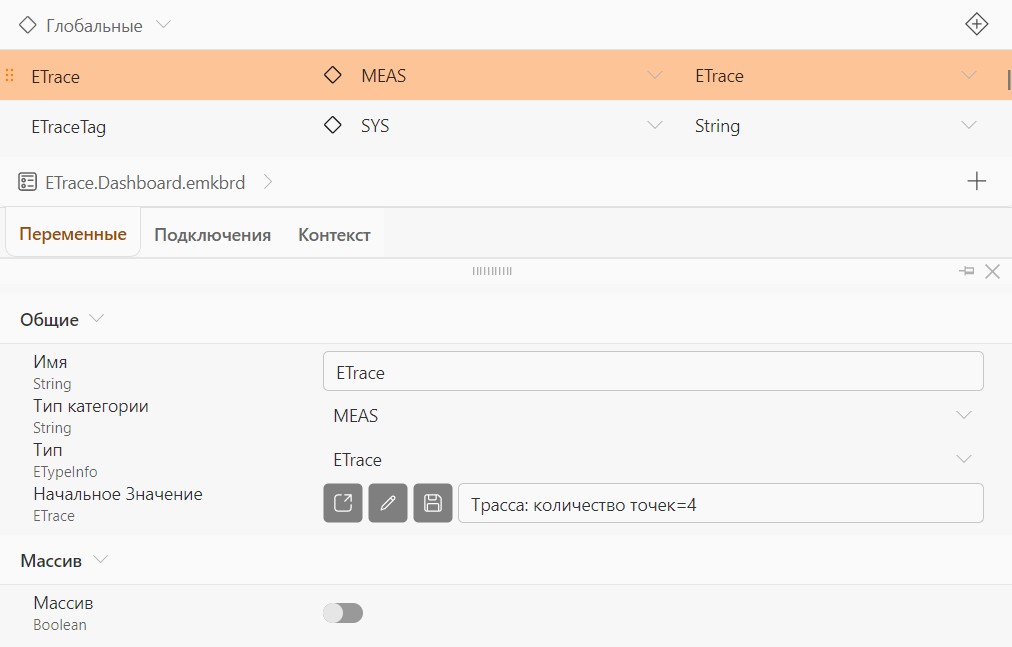The width and height of the screenshot is (1012, 647).
Task: Expand the Глобальные header chevron
Action: click(163, 25)
